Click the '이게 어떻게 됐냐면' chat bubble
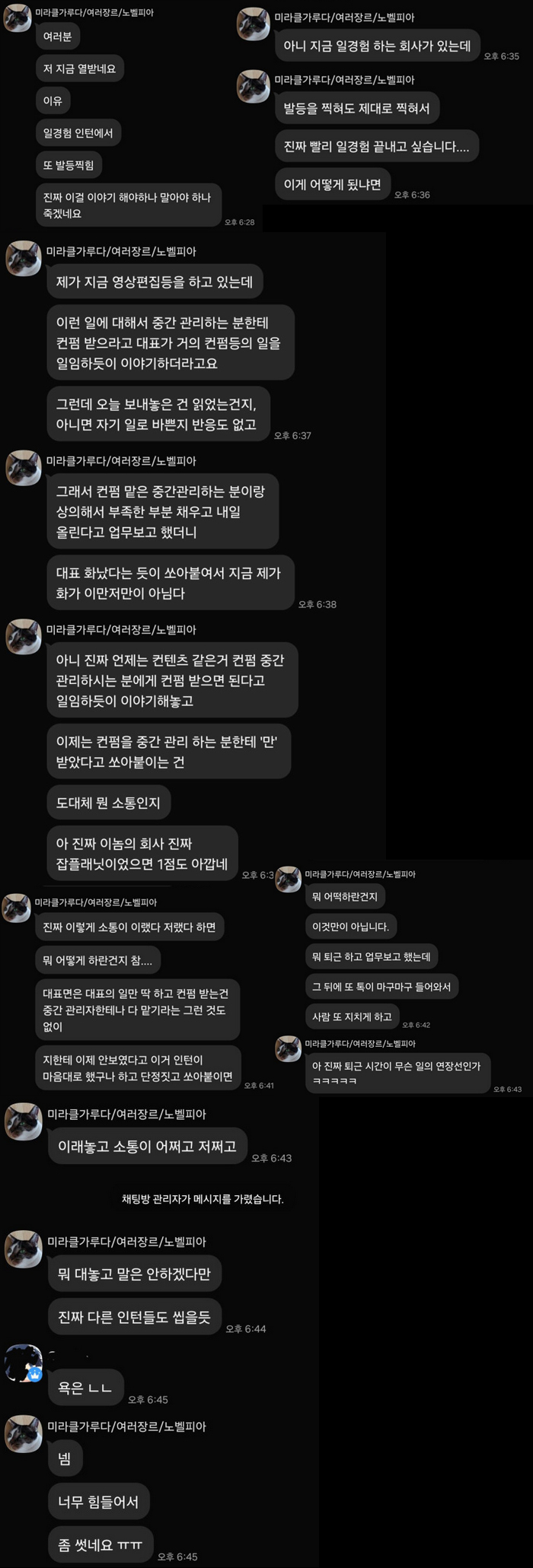 (333, 184)
